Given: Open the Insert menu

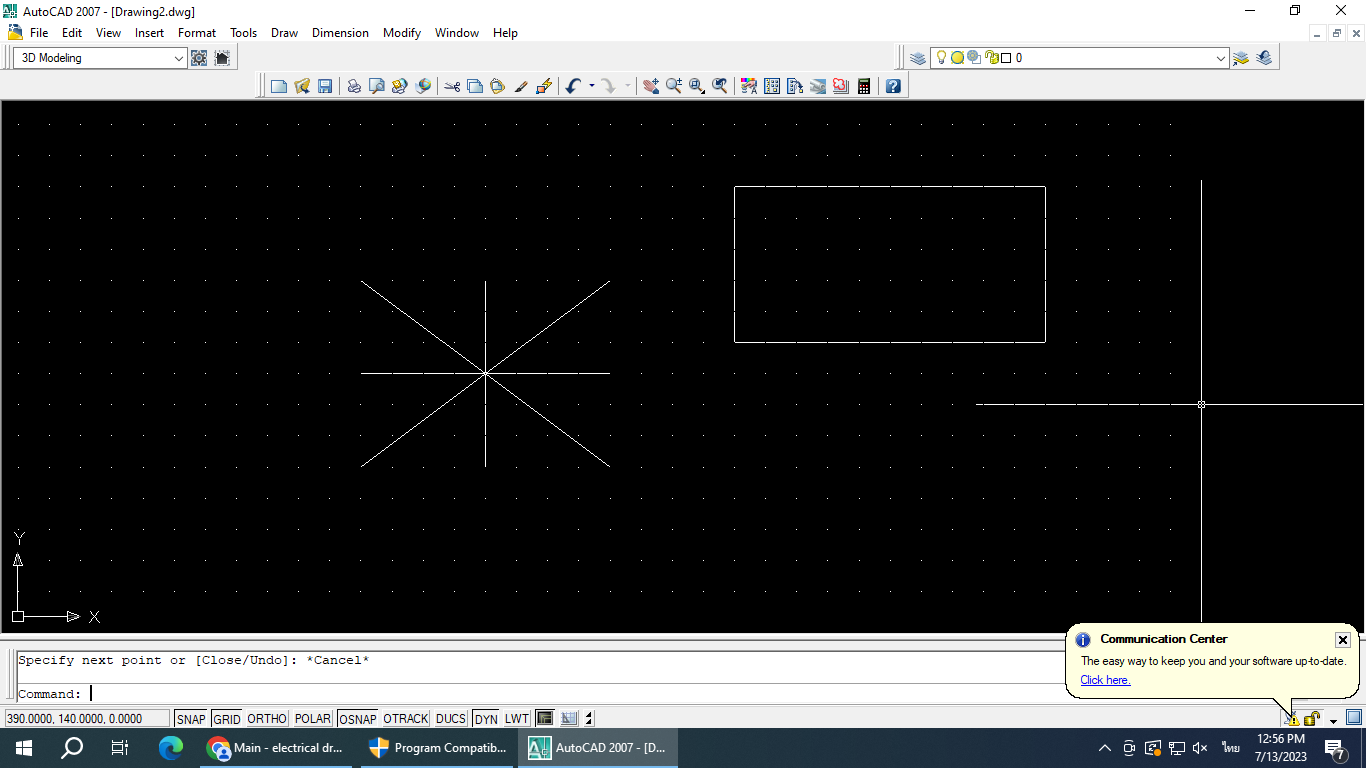Looking at the screenshot, I should (150, 33).
